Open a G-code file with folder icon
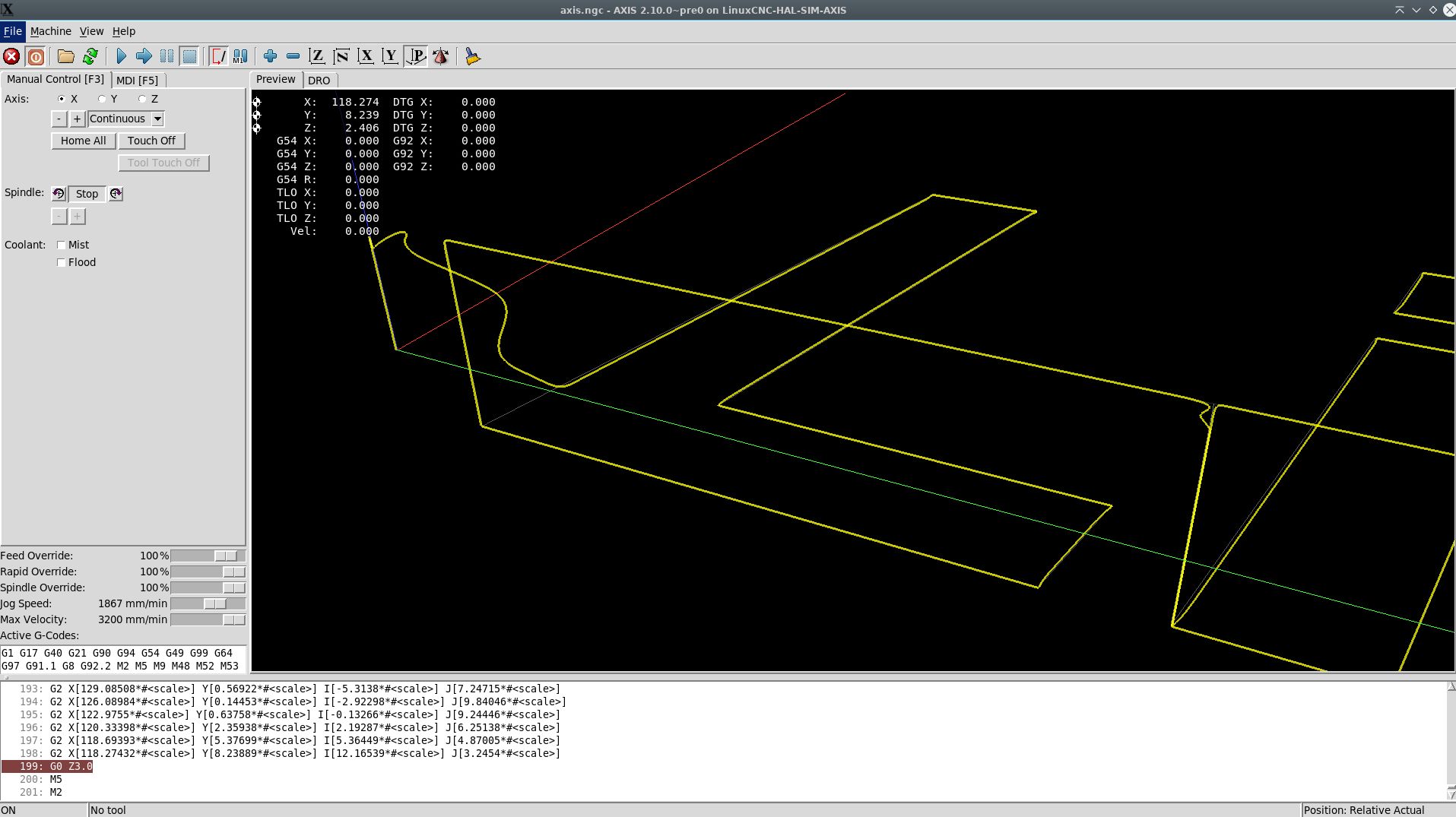Image resolution: width=1456 pixels, height=817 pixels. coord(66,56)
